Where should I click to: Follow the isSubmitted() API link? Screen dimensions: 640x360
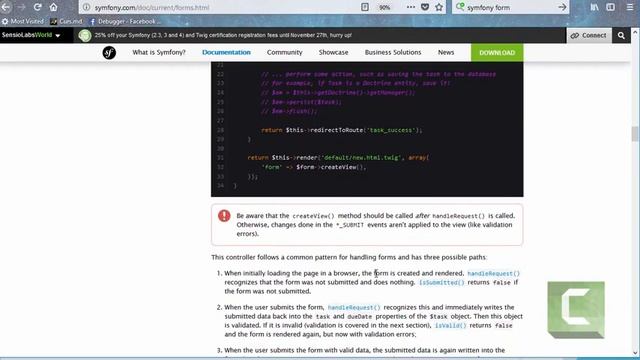tap(442, 282)
